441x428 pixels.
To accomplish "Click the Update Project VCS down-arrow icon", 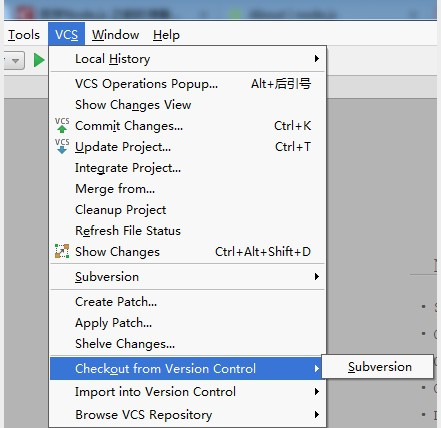I will pos(62,146).
